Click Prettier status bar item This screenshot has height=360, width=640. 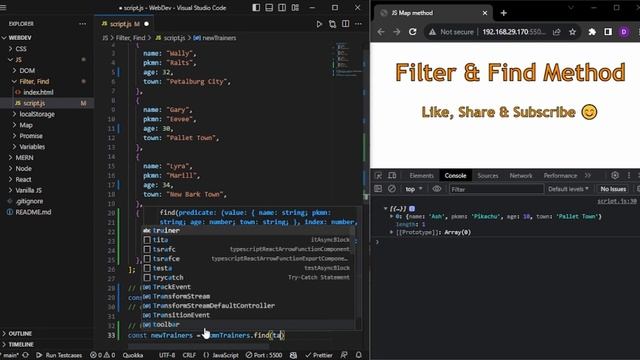[319, 355]
